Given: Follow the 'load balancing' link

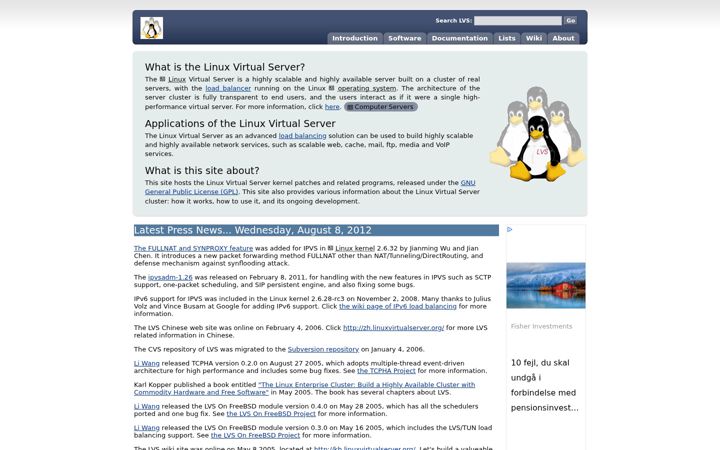Looking at the screenshot, I should point(302,135).
